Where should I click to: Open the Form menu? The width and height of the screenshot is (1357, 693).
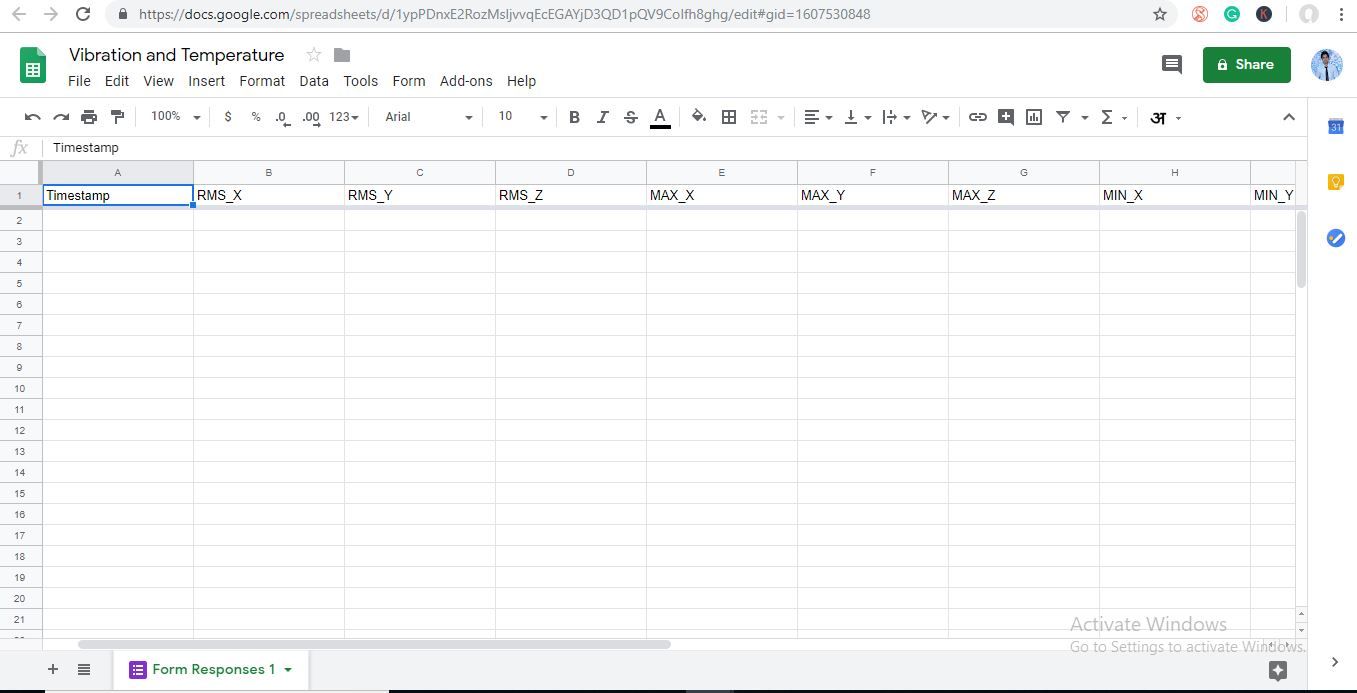coord(409,81)
